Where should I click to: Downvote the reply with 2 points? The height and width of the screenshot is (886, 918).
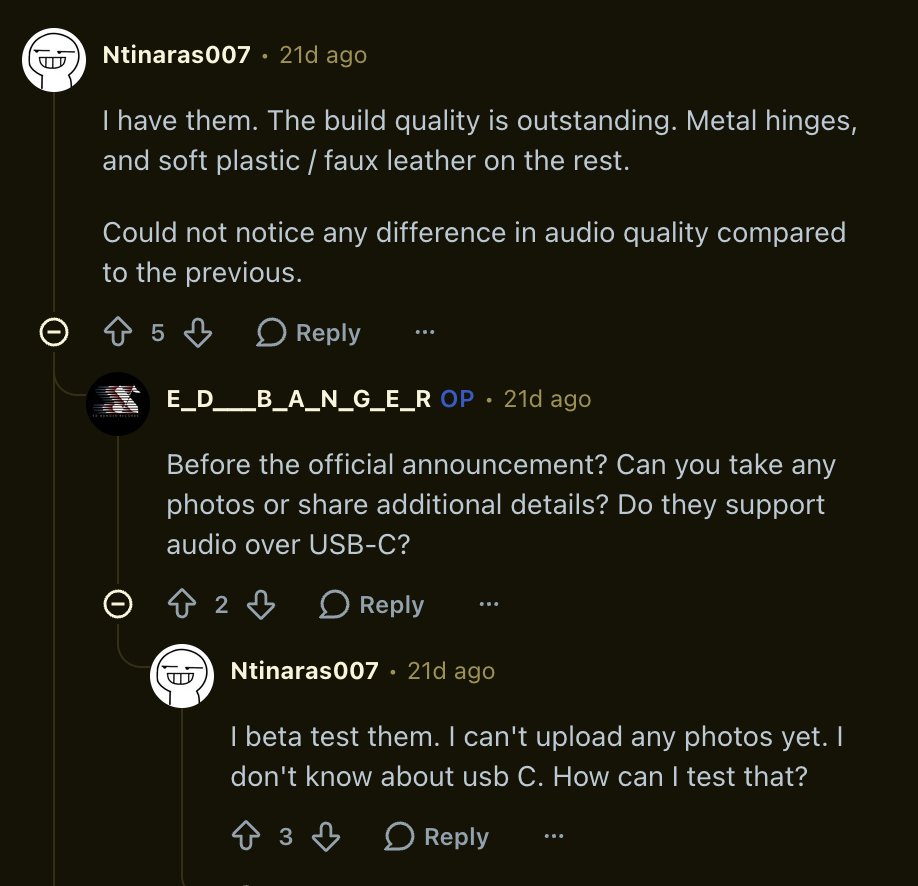pos(261,605)
